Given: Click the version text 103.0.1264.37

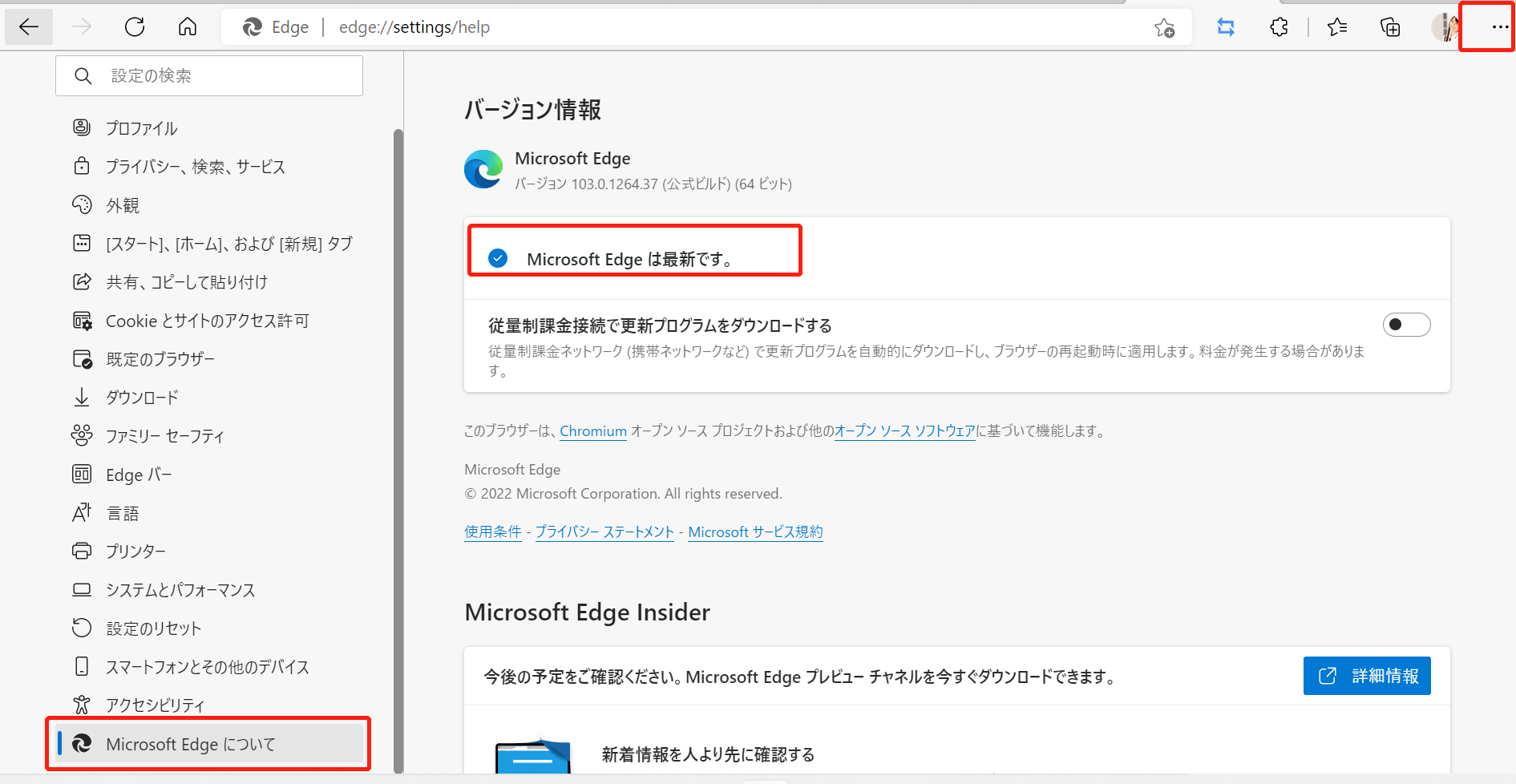Looking at the screenshot, I should [614, 184].
